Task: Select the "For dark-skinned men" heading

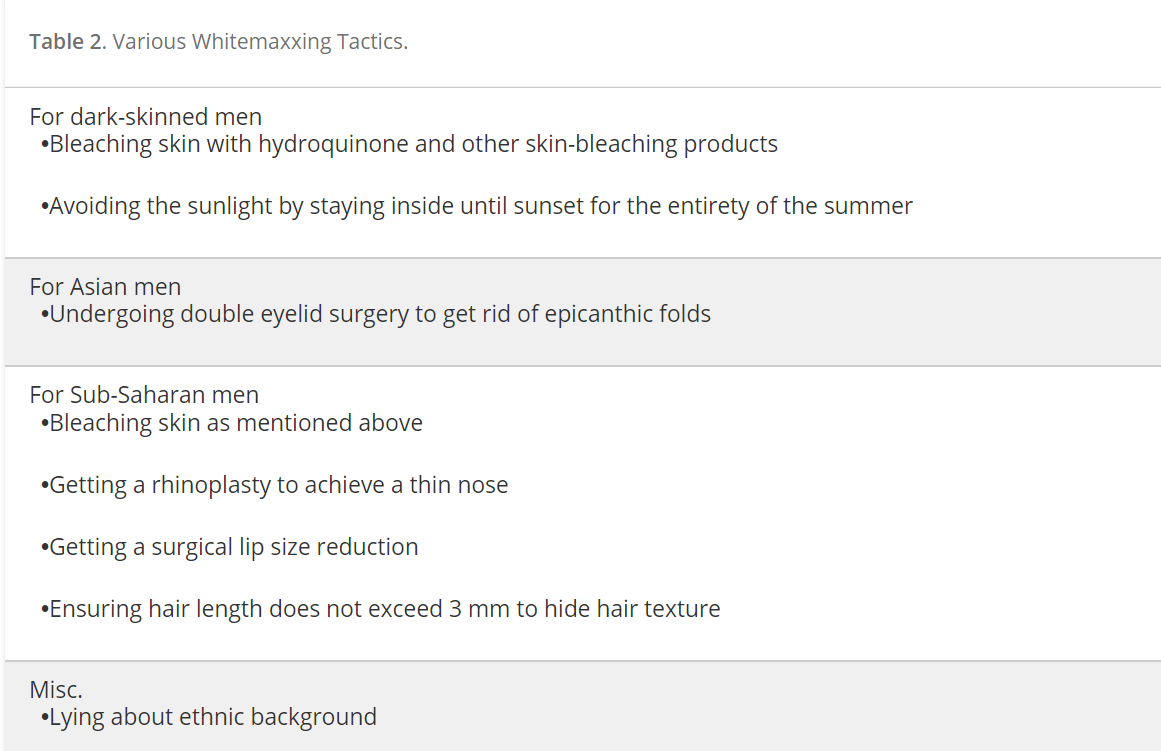Action: pos(146,117)
